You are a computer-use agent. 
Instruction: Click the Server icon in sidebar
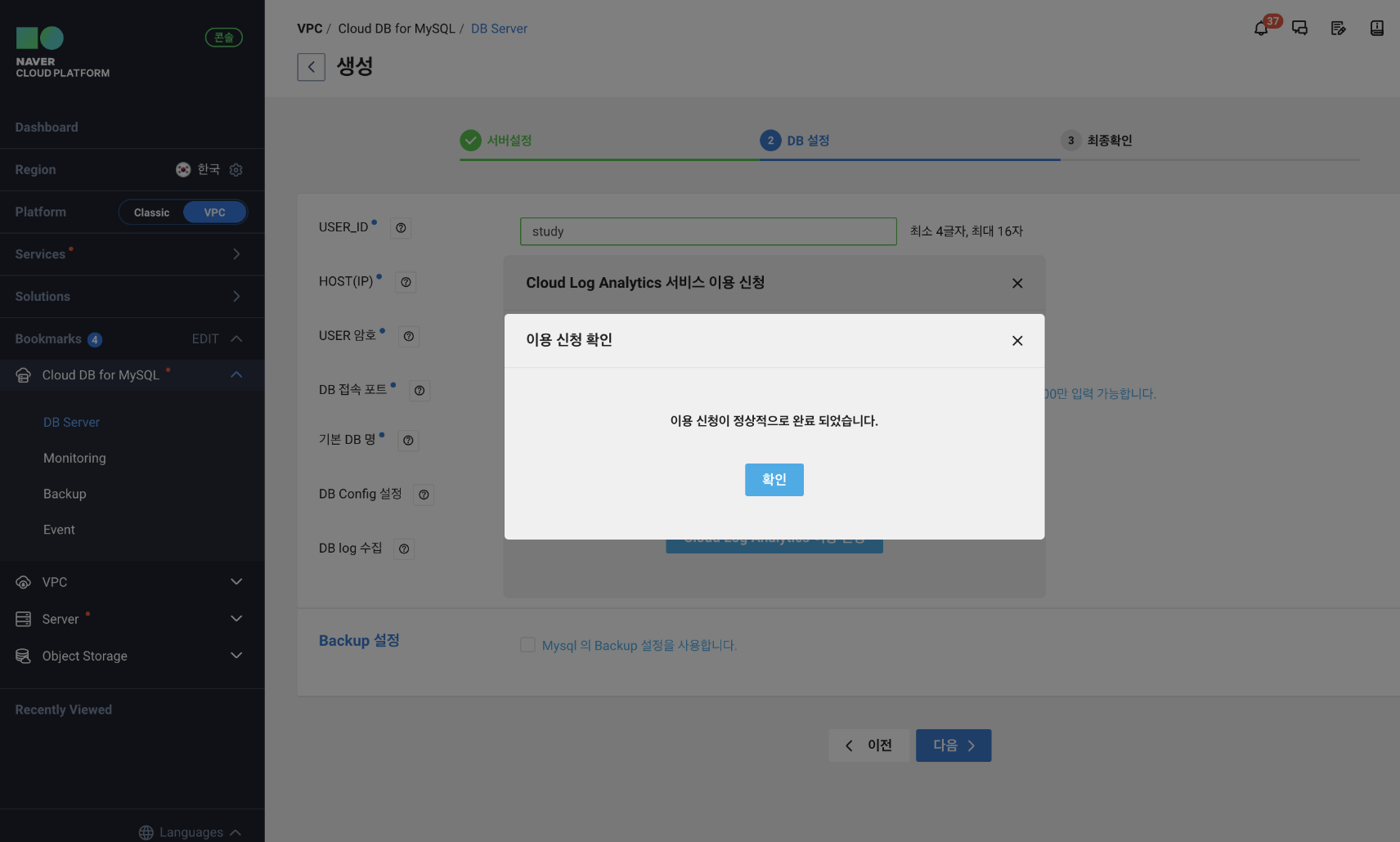pyautogui.click(x=24, y=619)
